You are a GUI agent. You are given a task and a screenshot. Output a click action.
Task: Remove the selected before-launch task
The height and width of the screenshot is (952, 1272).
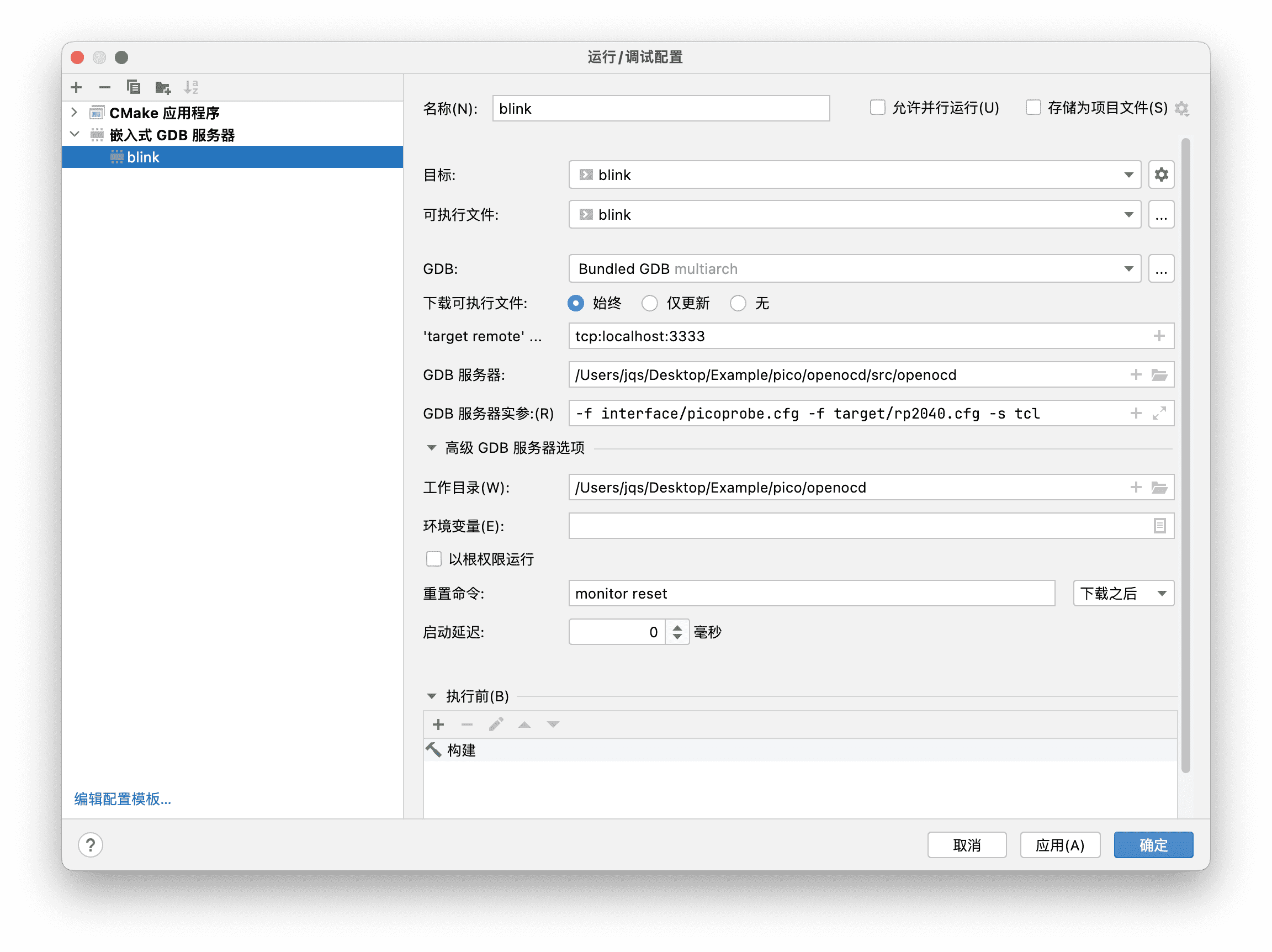click(x=467, y=725)
